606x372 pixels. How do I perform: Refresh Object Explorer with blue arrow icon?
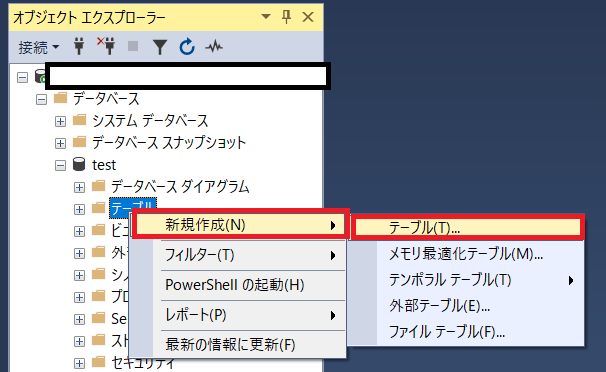click(x=187, y=47)
